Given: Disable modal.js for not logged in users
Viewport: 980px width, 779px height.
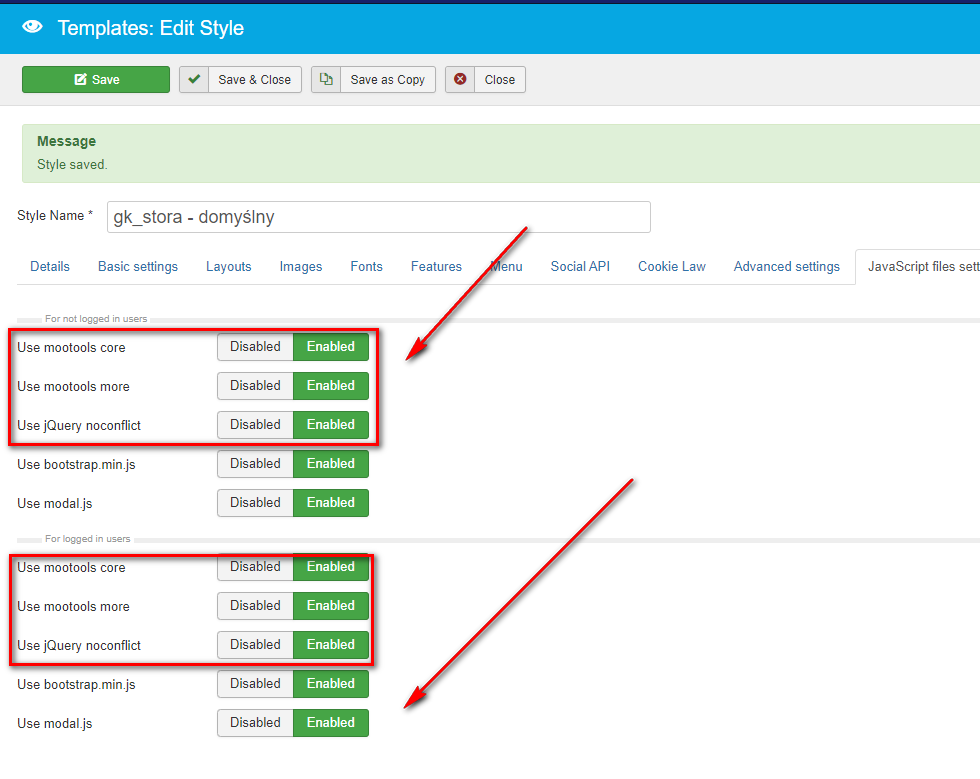Looking at the screenshot, I should pos(255,503).
